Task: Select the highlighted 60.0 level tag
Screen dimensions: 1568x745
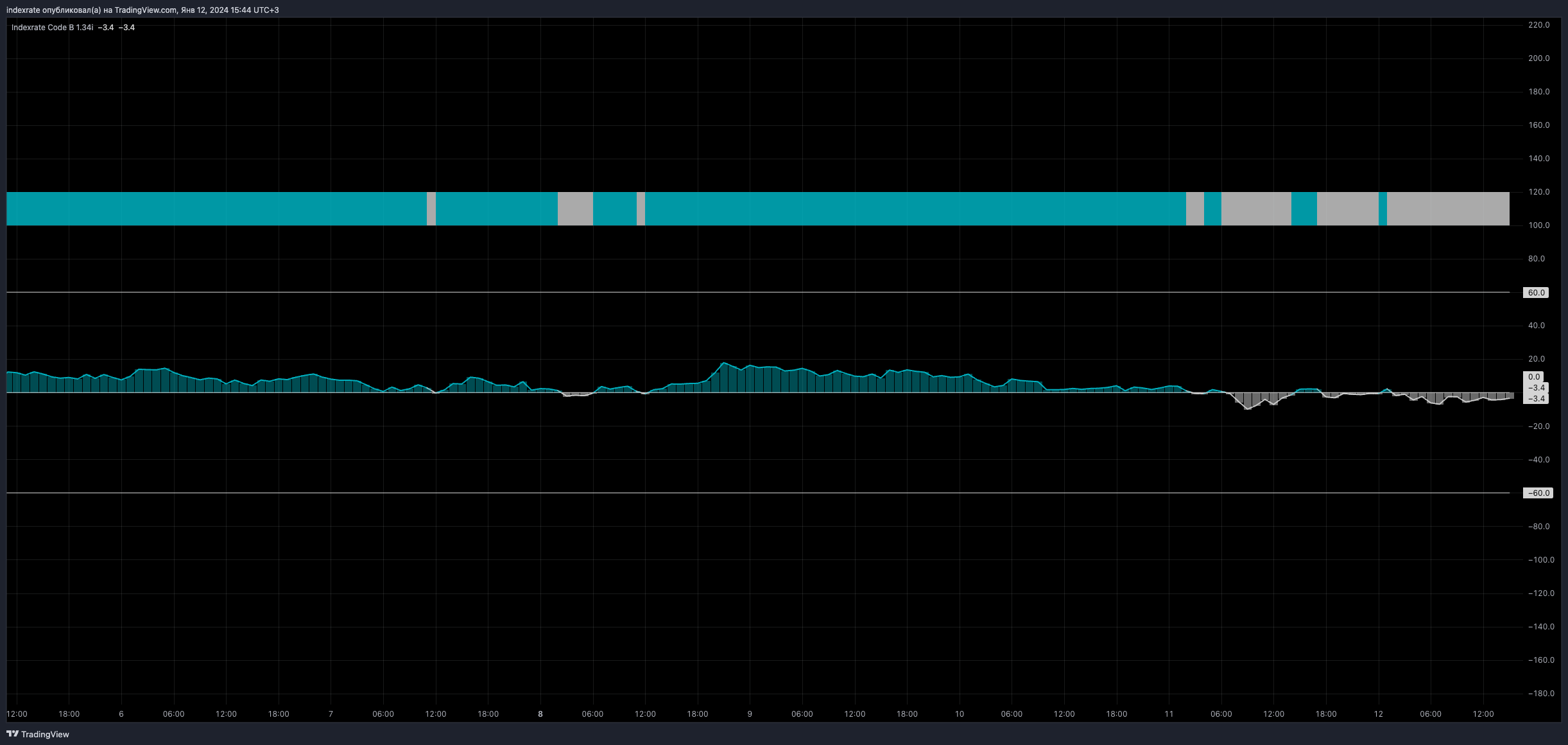Action: tap(1536, 293)
